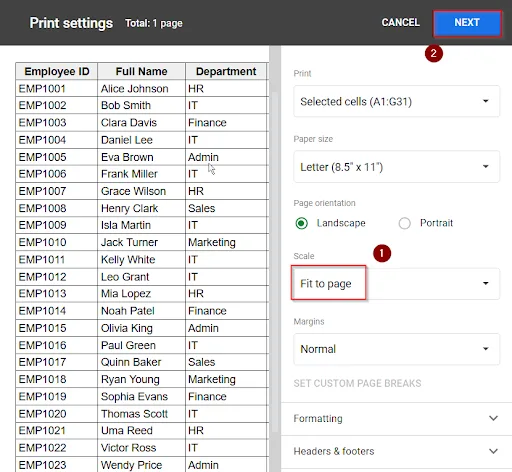Screen dimensions: 512x472
Task: Click the Print settings title
Action: pos(71,23)
